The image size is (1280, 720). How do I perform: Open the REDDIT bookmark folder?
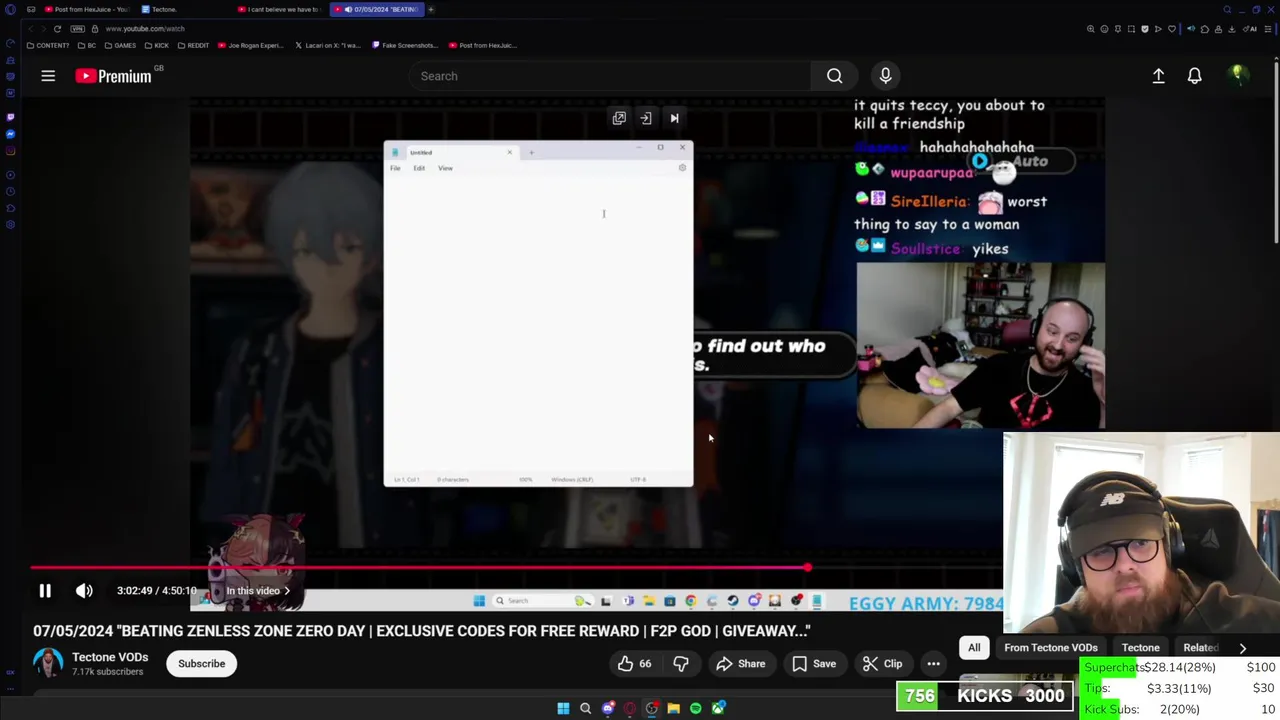point(193,45)
